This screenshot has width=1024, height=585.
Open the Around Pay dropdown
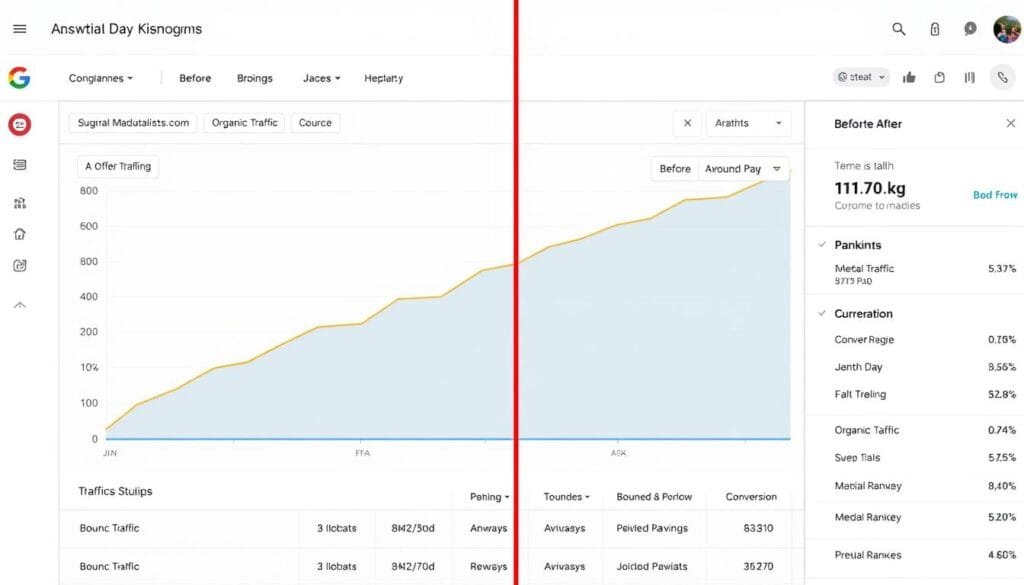point(742,168)
